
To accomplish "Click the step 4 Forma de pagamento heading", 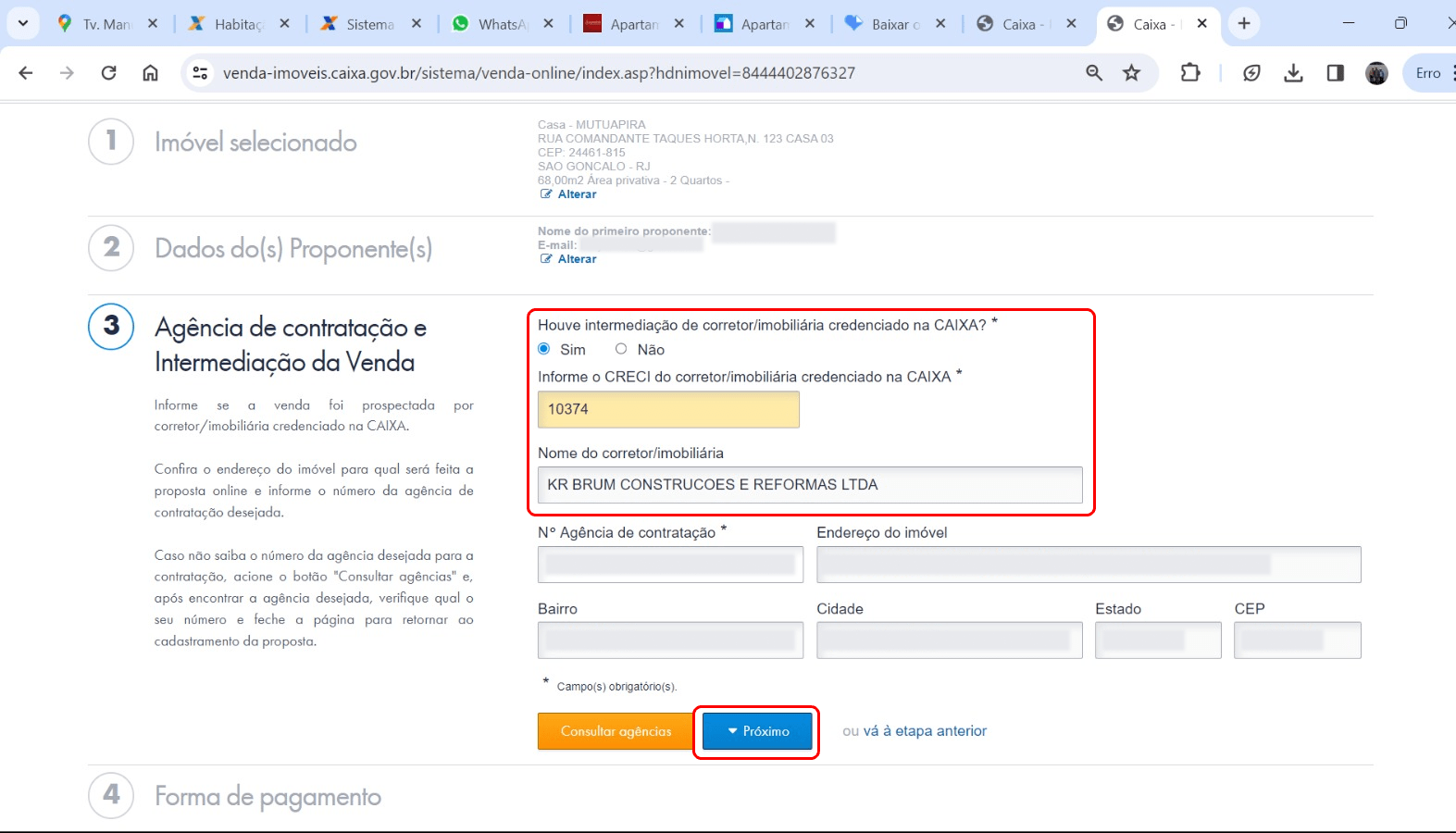I will (x=268, y=797).
